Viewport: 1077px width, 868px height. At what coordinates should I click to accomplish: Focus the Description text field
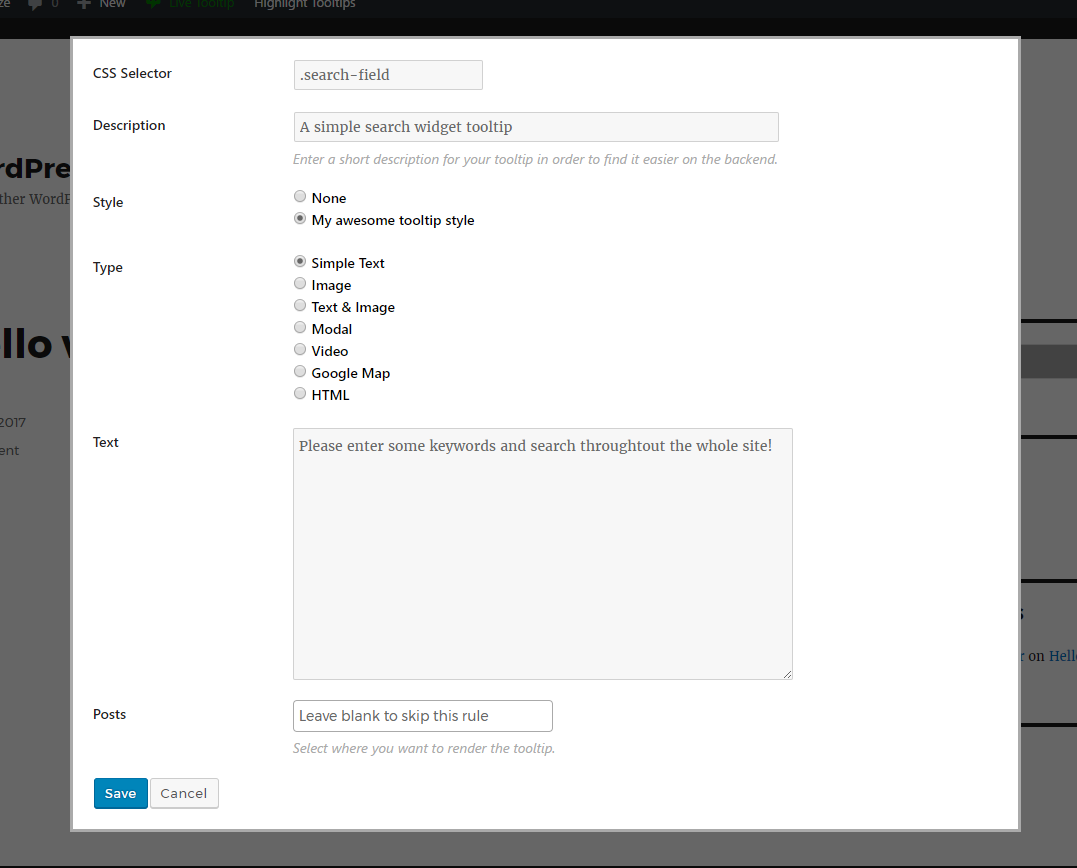point(536,127)
